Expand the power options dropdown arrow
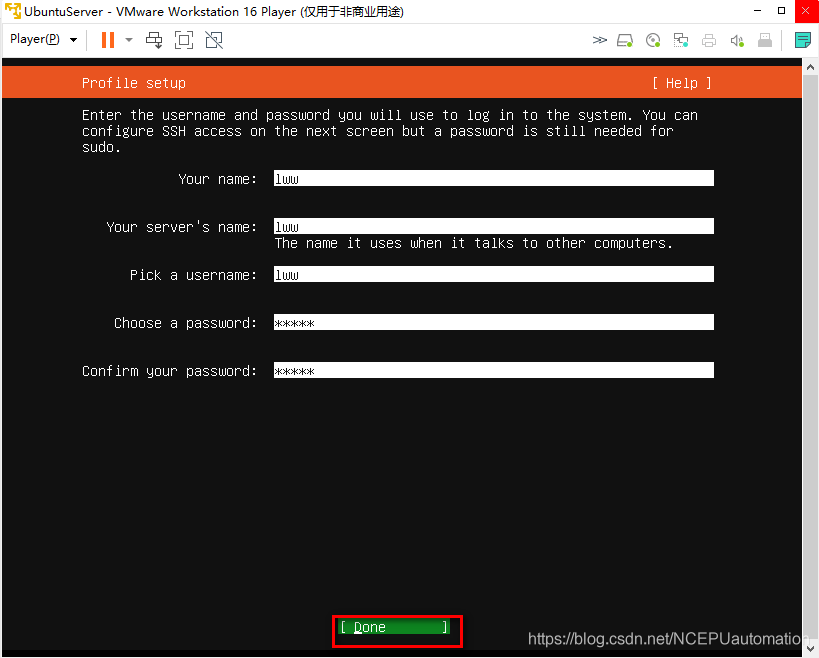Image resolution: width=819 pixels, height=658 pixels. [x=129, y=40]
